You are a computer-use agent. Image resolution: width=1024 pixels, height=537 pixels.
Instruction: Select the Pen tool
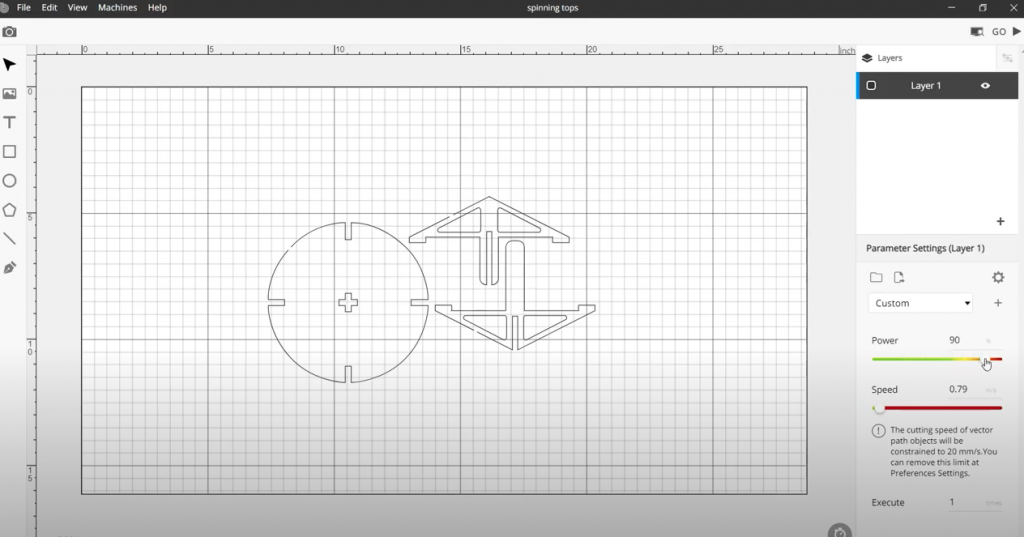[x=9, y=268]
